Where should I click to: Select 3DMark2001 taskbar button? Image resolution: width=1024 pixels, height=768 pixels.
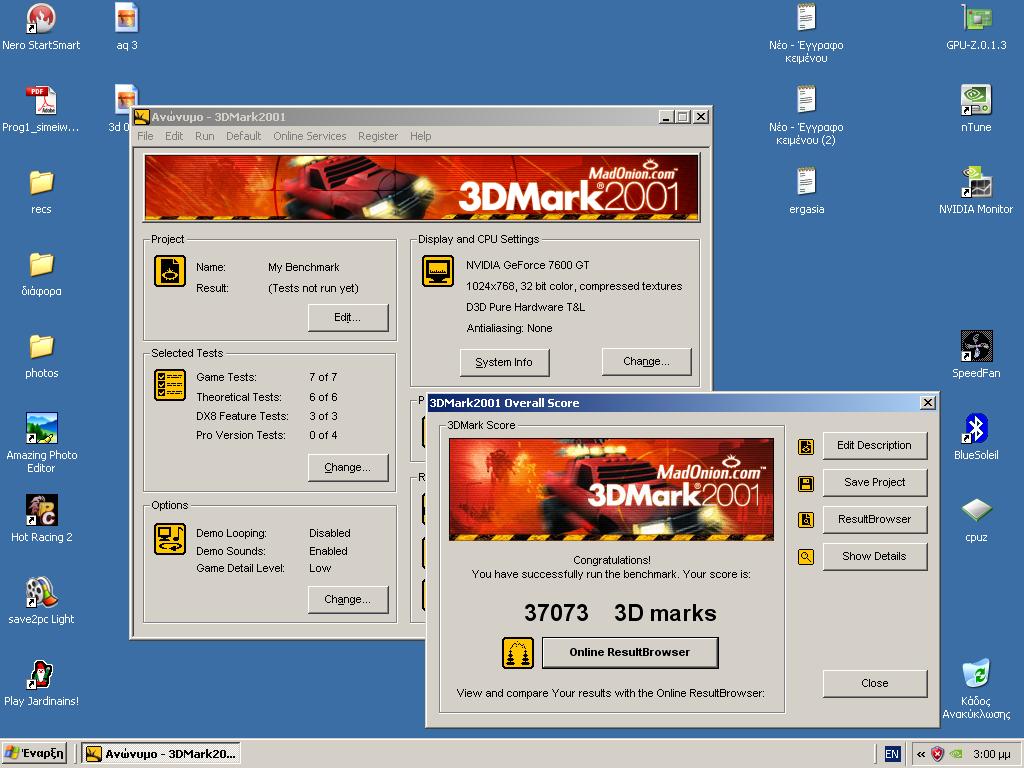[x=162, y=753]
